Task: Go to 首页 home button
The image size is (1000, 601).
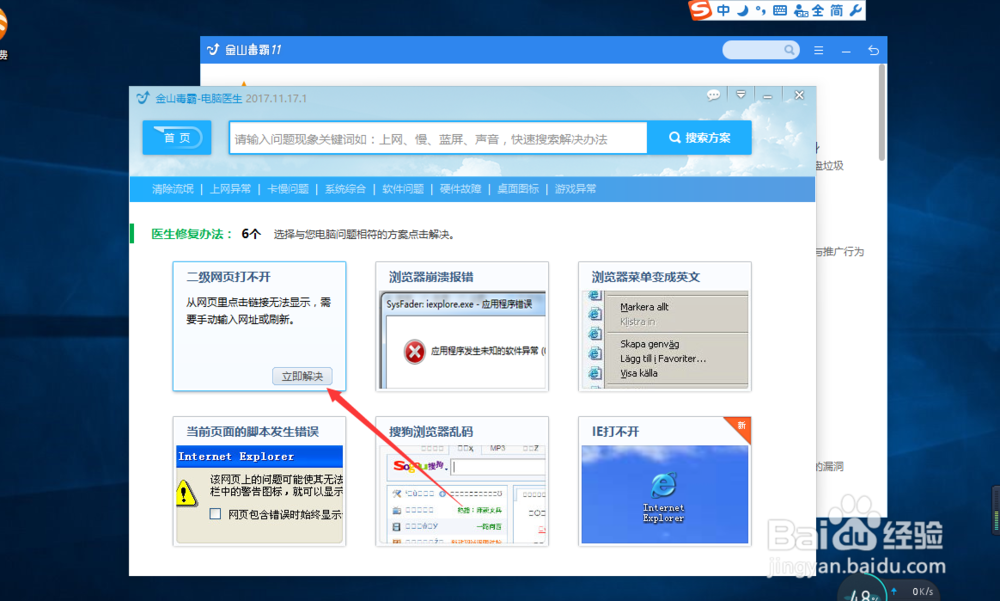Action: (x=177, y=137)
